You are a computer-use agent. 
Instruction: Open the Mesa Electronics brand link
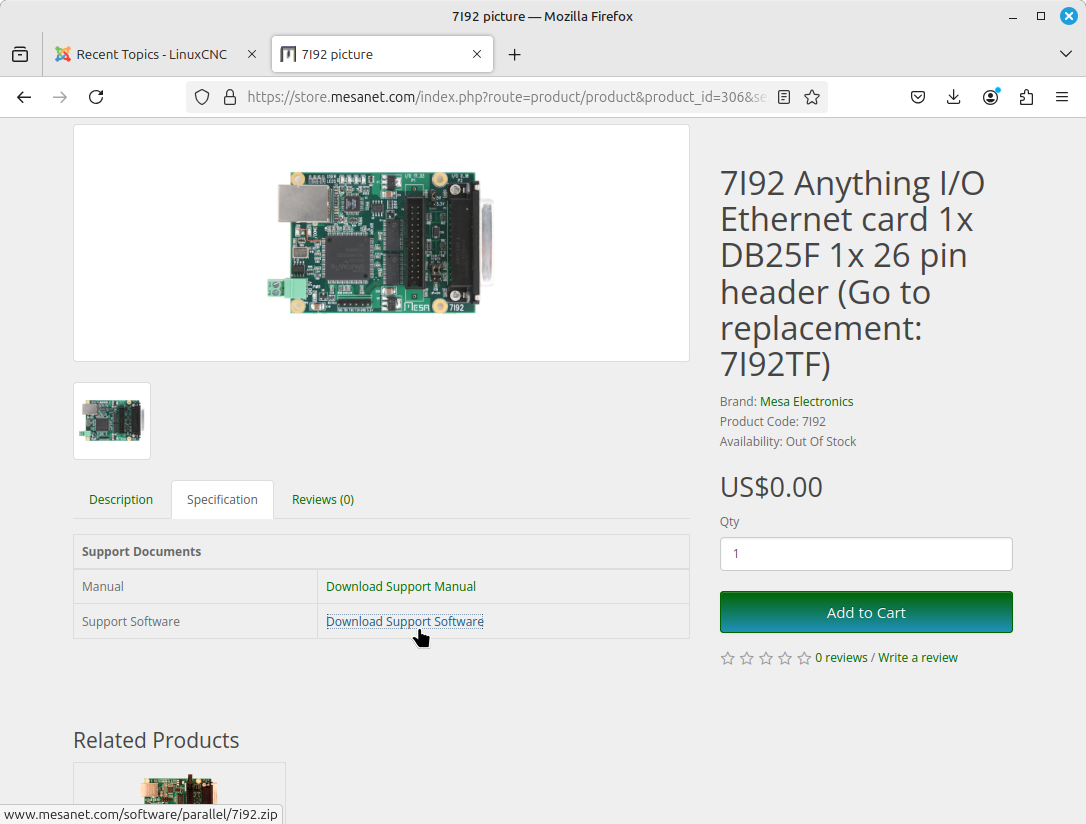(806, 402)
